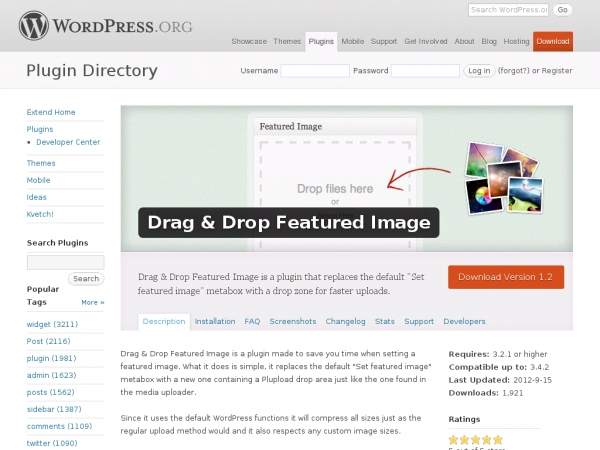
Task: Open the twitter (1090) tag
Action: 52,443
